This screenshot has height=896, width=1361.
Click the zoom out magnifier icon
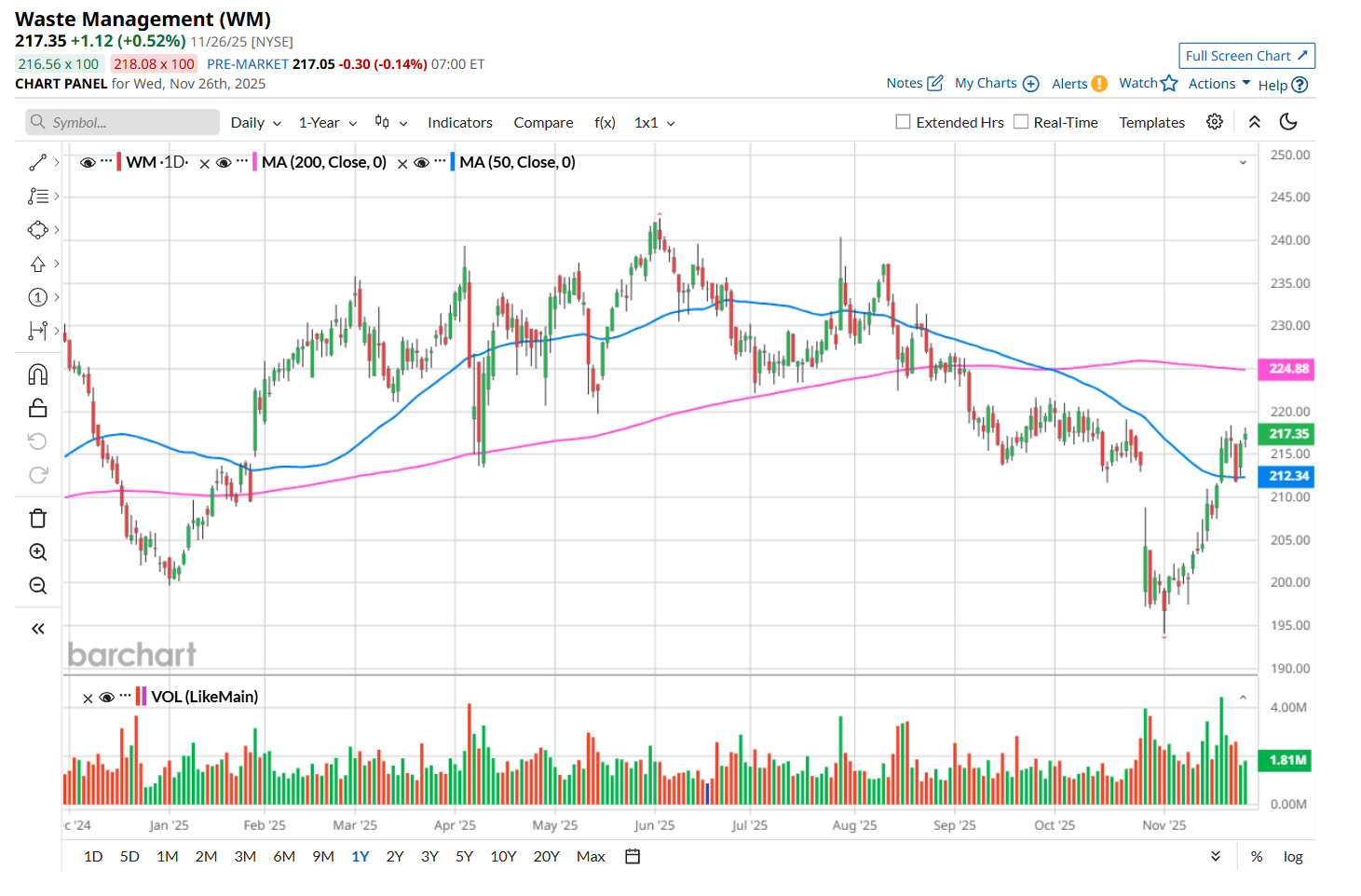[37, 586]
